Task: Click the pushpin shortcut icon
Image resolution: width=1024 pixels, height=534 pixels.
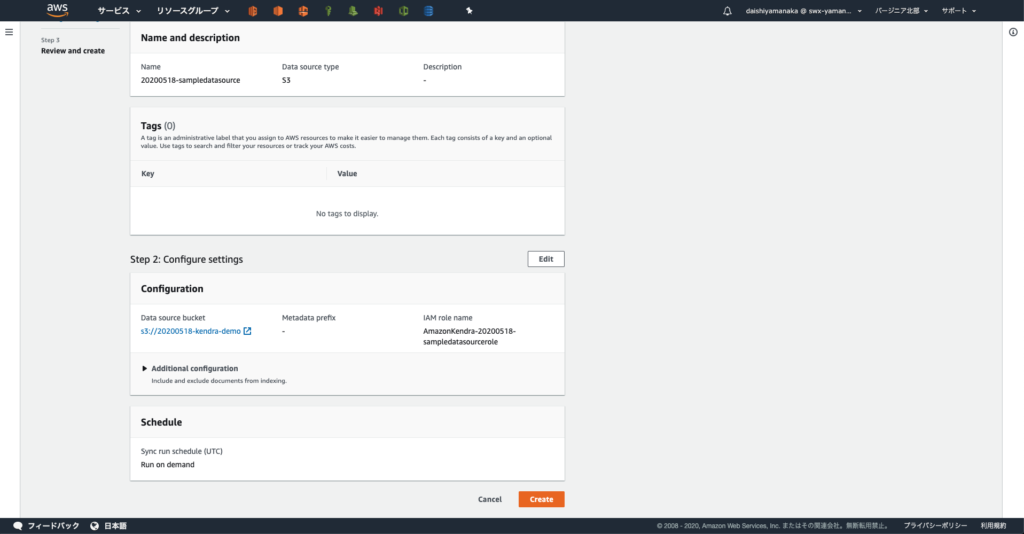Action: coord(471,11)
